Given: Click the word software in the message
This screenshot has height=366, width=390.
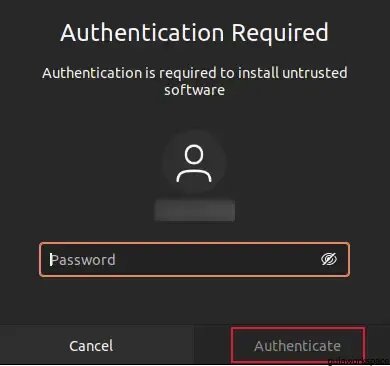Looking at the screenshot, I should 194,90.
